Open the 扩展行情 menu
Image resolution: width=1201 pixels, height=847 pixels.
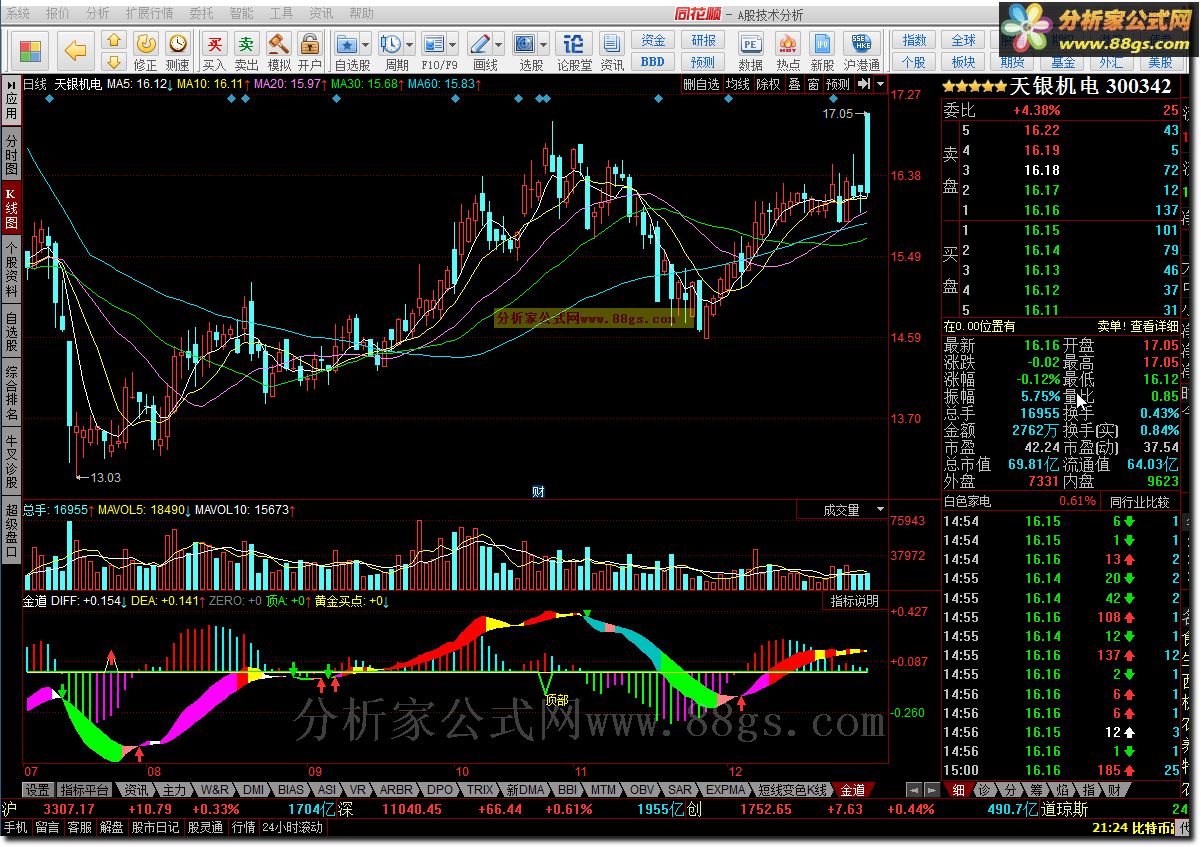[x=149, y=14]
